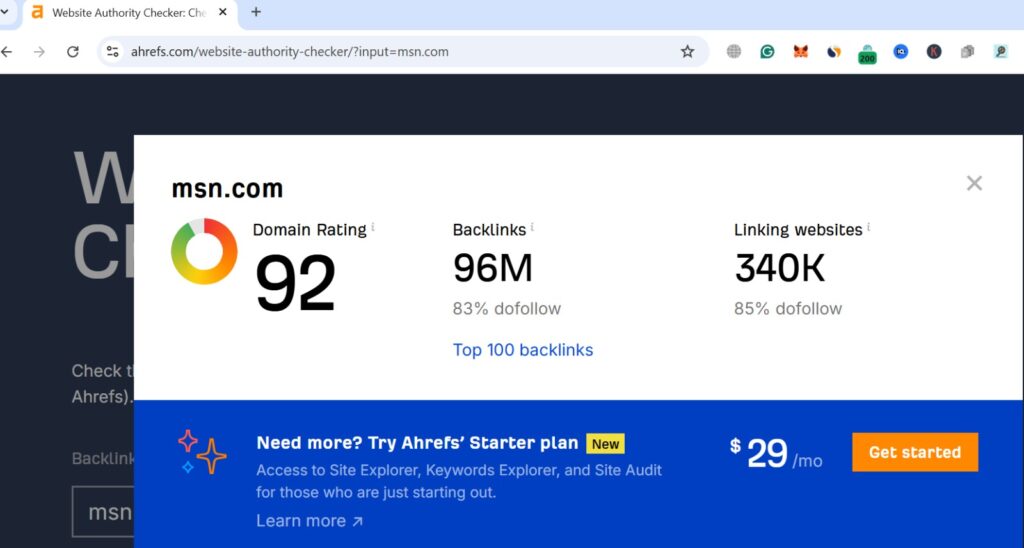Image resolution: width=1024 pixels, height=548 pixels.
Task: Click the Linking websites label
Action: pos(798,230)
